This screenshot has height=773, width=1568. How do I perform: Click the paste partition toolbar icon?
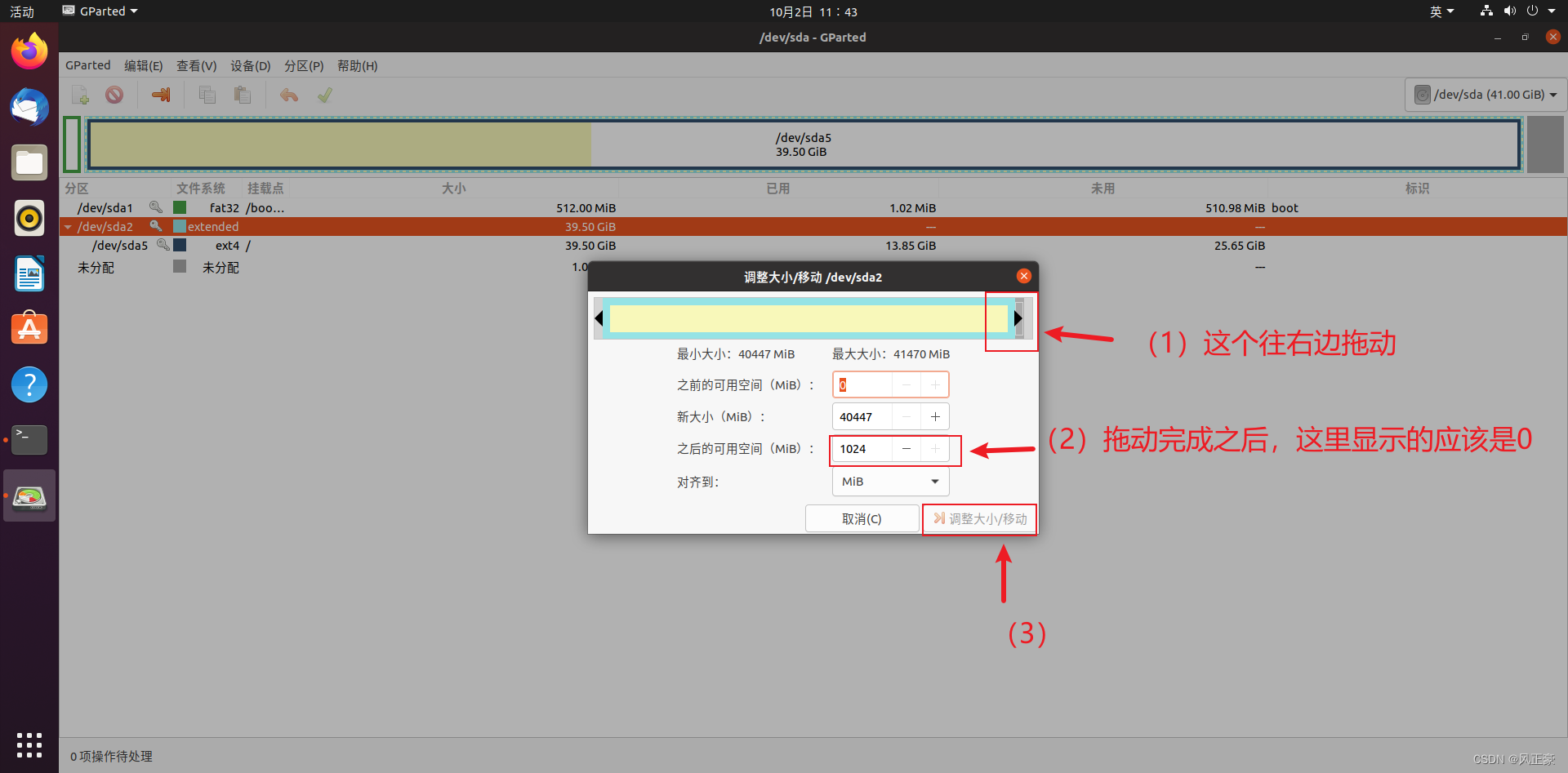point(243,96)
